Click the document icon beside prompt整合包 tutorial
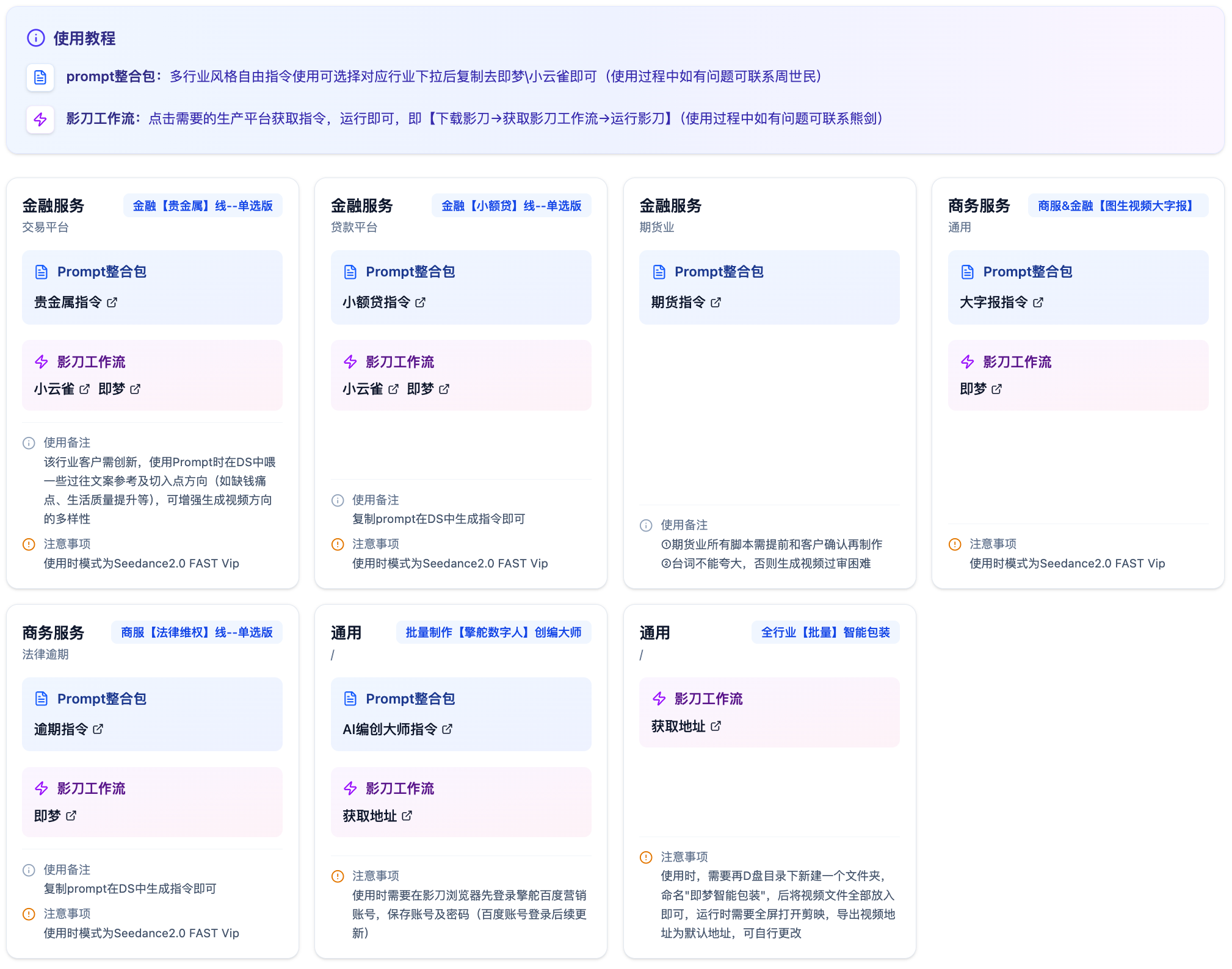Screen dimensions: 1232x969 (40, 77)
